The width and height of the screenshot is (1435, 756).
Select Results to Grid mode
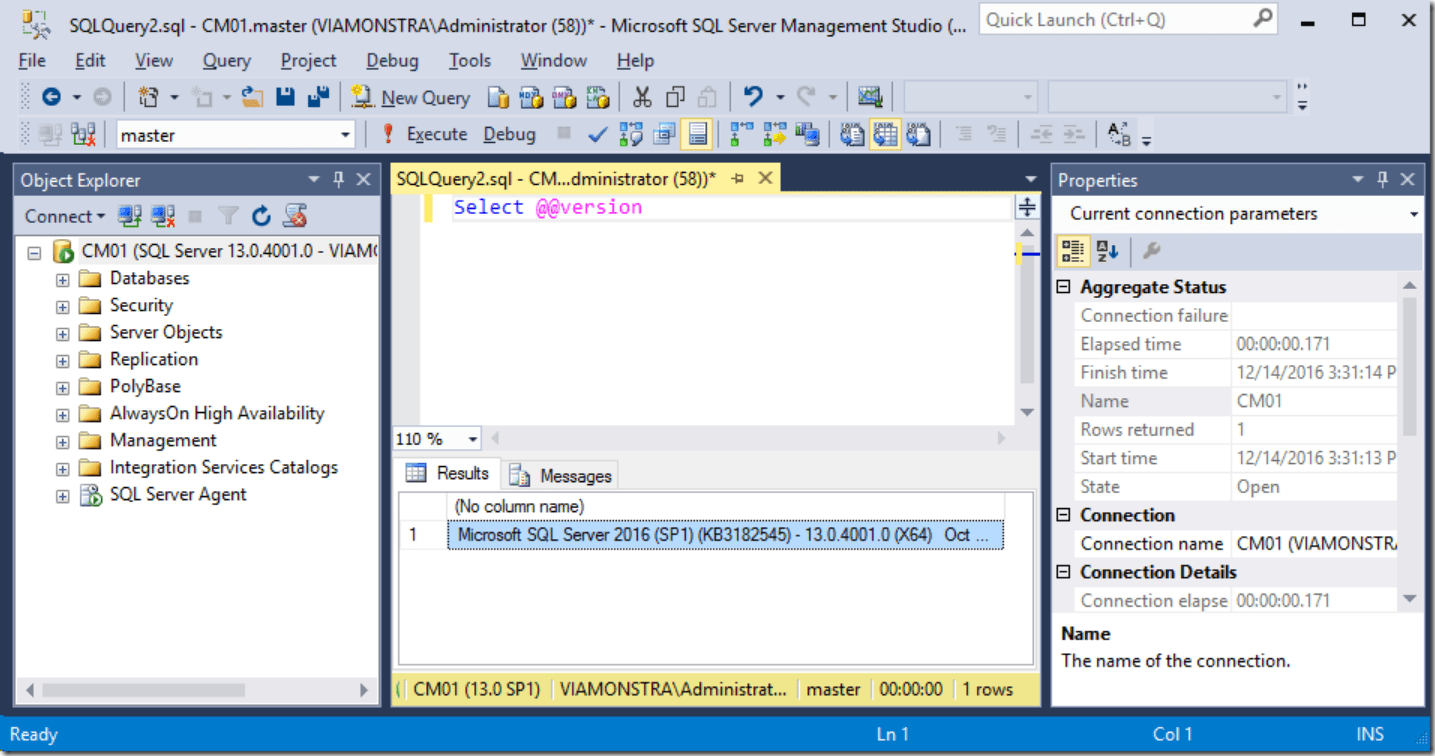[x=884, y=134]
